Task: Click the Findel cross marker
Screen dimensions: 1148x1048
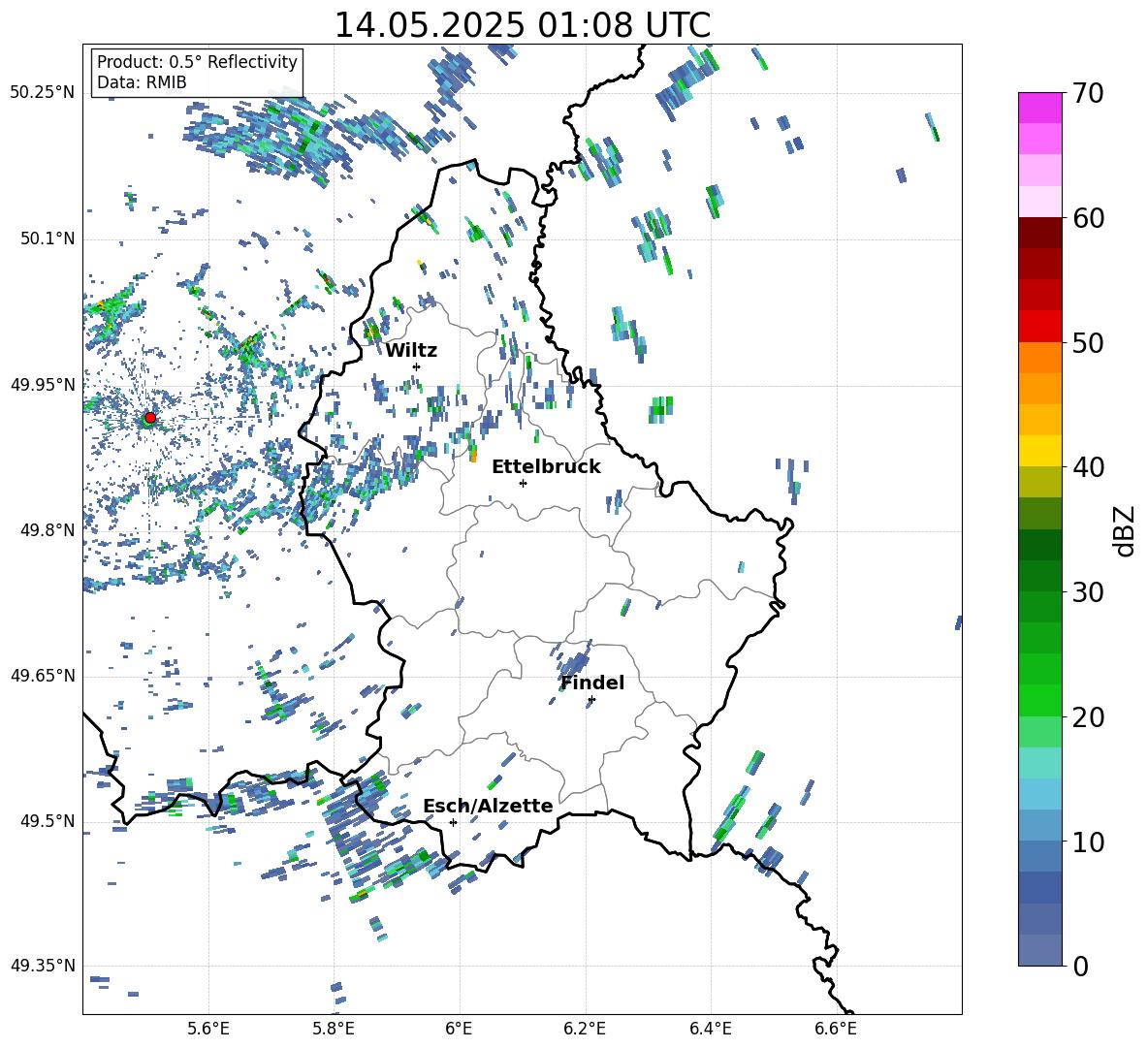Action: click(591, 700)
